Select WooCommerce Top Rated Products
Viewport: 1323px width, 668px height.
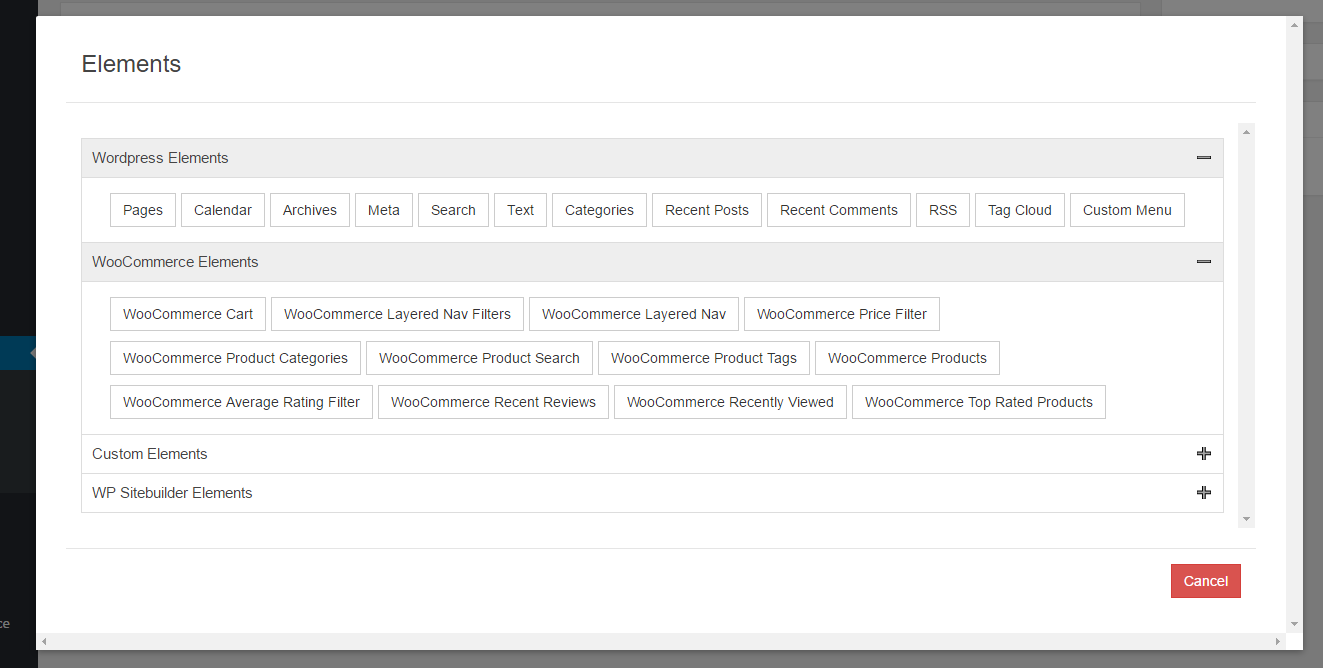pyautogui.click(x=978, y=401)
